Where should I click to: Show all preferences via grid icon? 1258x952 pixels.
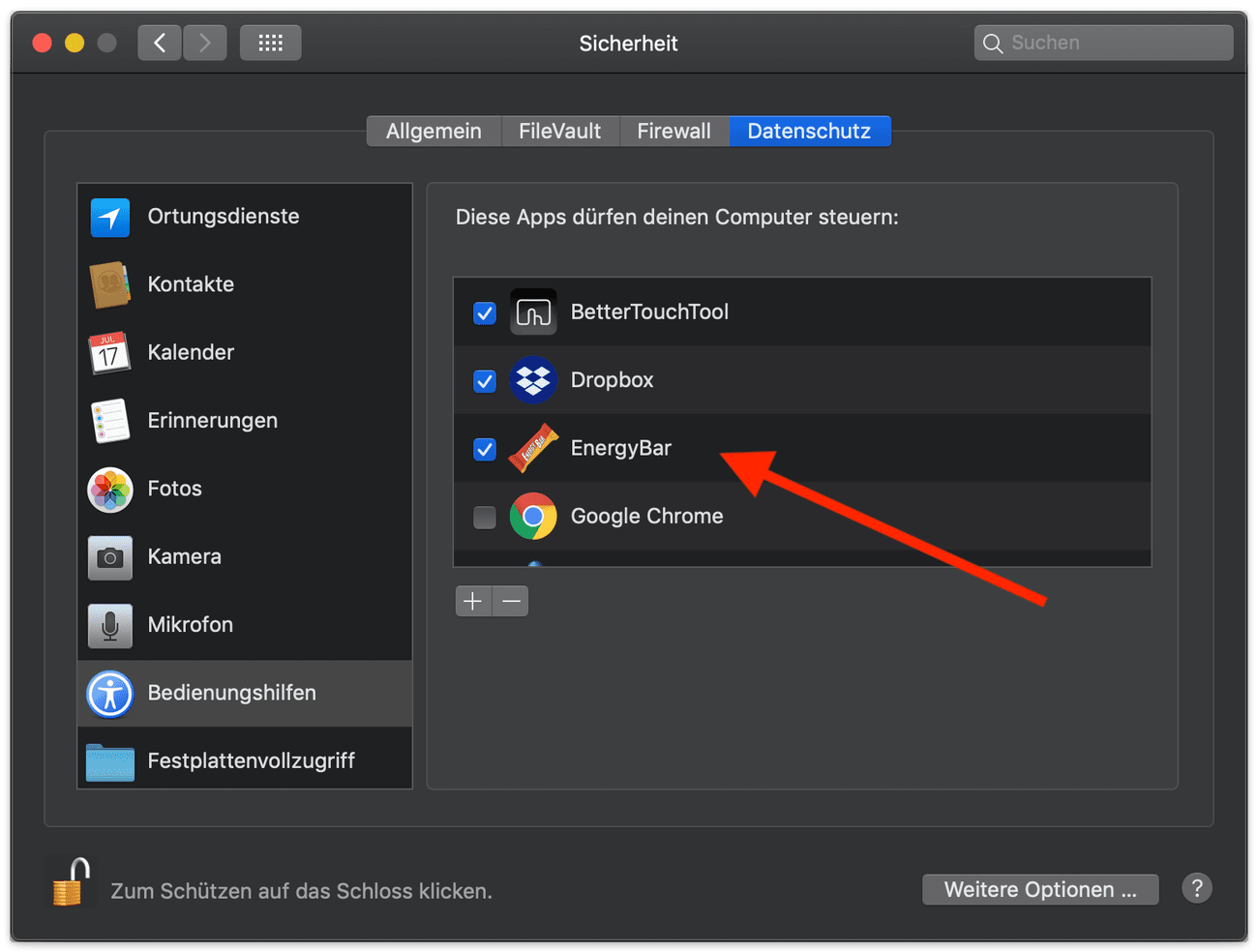271,43
